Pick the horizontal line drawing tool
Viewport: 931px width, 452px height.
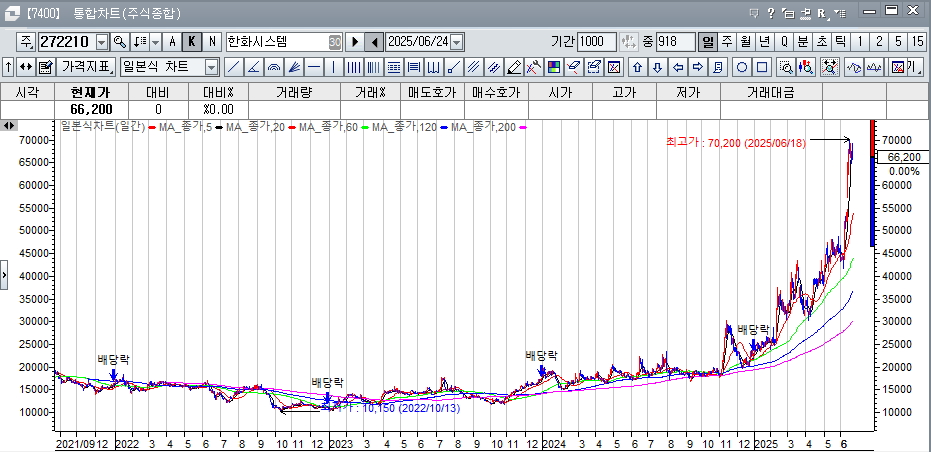[314, 67]
